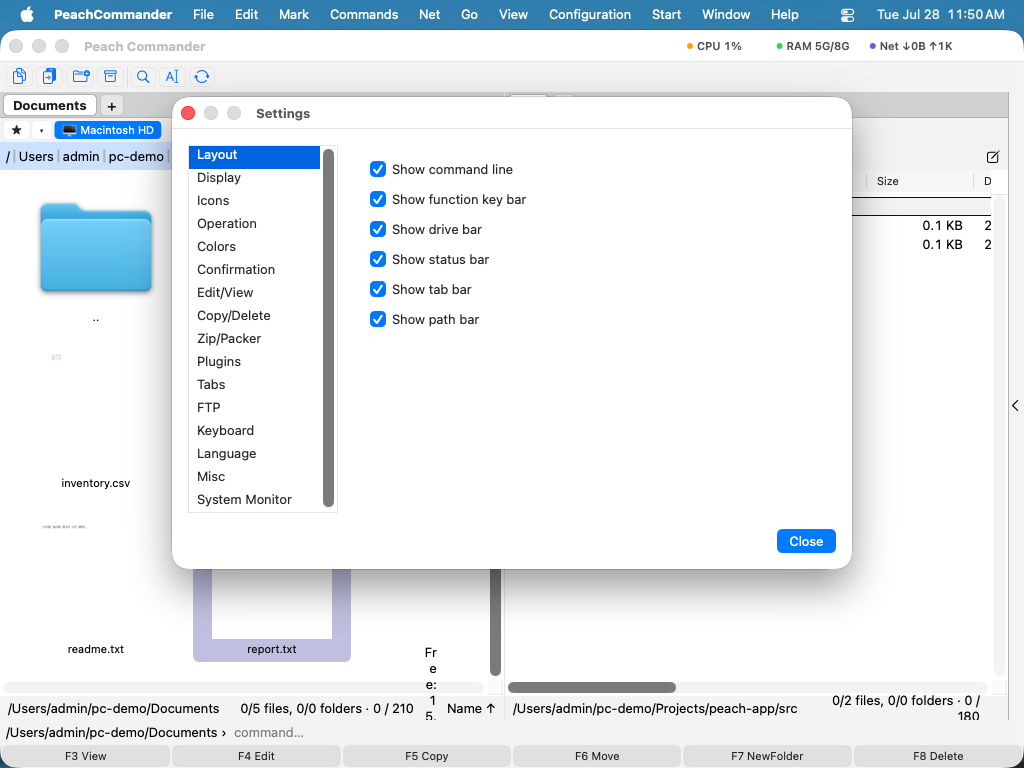Click the right panel horizontal scrollbar
Image resolution: width=1024 pixels, height=768 pixels.
pos(592,687)
